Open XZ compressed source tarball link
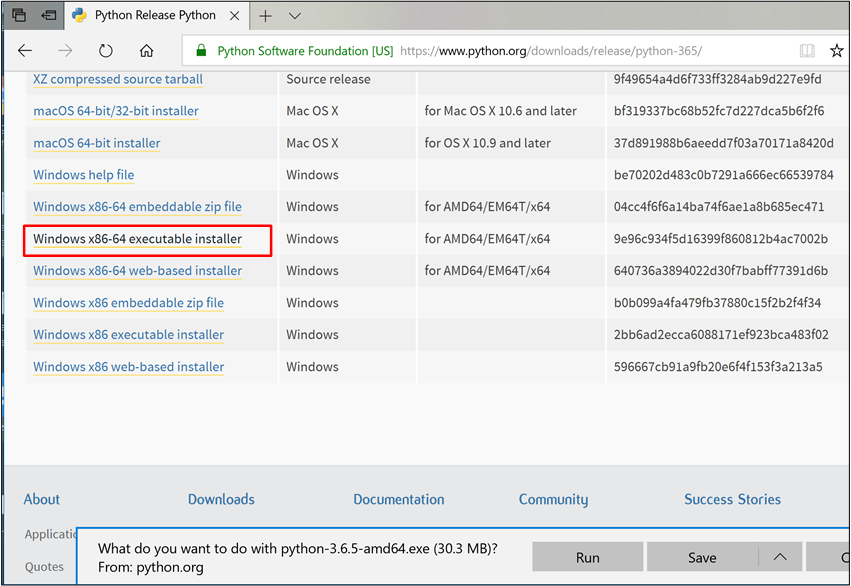This screenshot has height=586, width=851. [118, 79]
